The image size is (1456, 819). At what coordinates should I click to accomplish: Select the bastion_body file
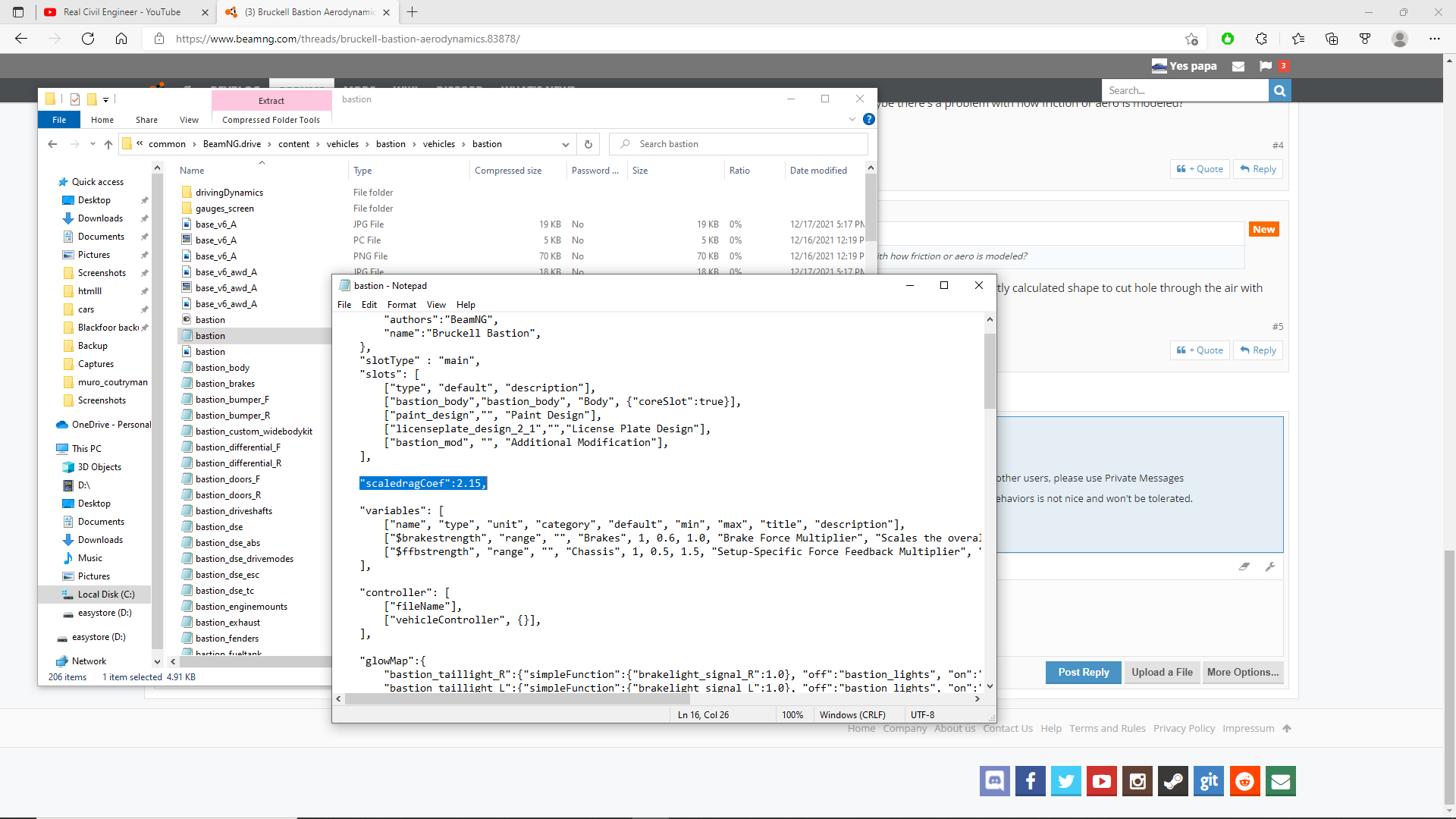[222, 368]
